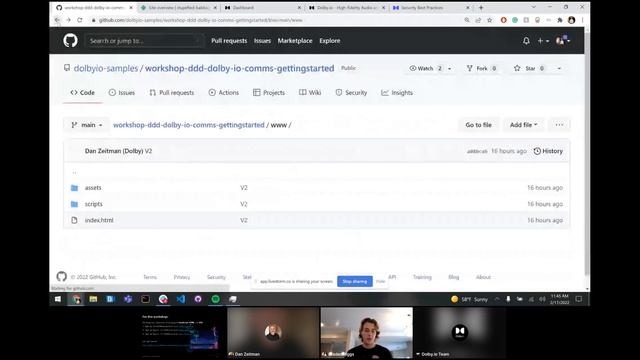Select the Insights tab
The height and width of the screenshot is (360, 640).
point(397,93)
